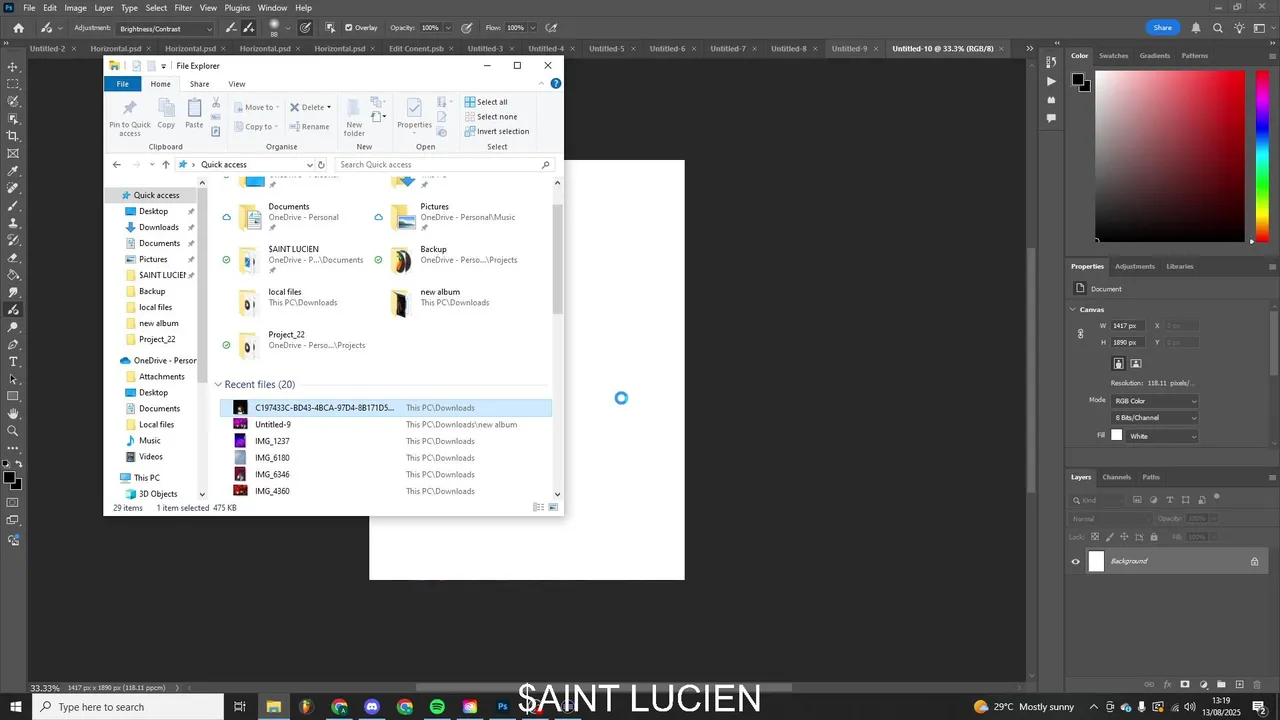Viewport: 1280px width, 720px height.
Task: Click the Share button in Photoshop
Action: 1162,28
